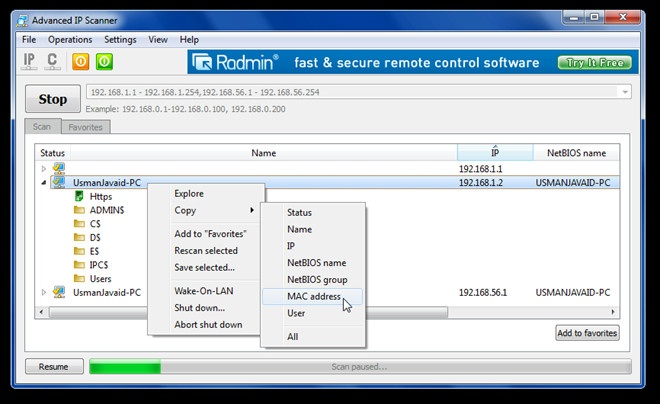Click the Stop button

point(53,99)
